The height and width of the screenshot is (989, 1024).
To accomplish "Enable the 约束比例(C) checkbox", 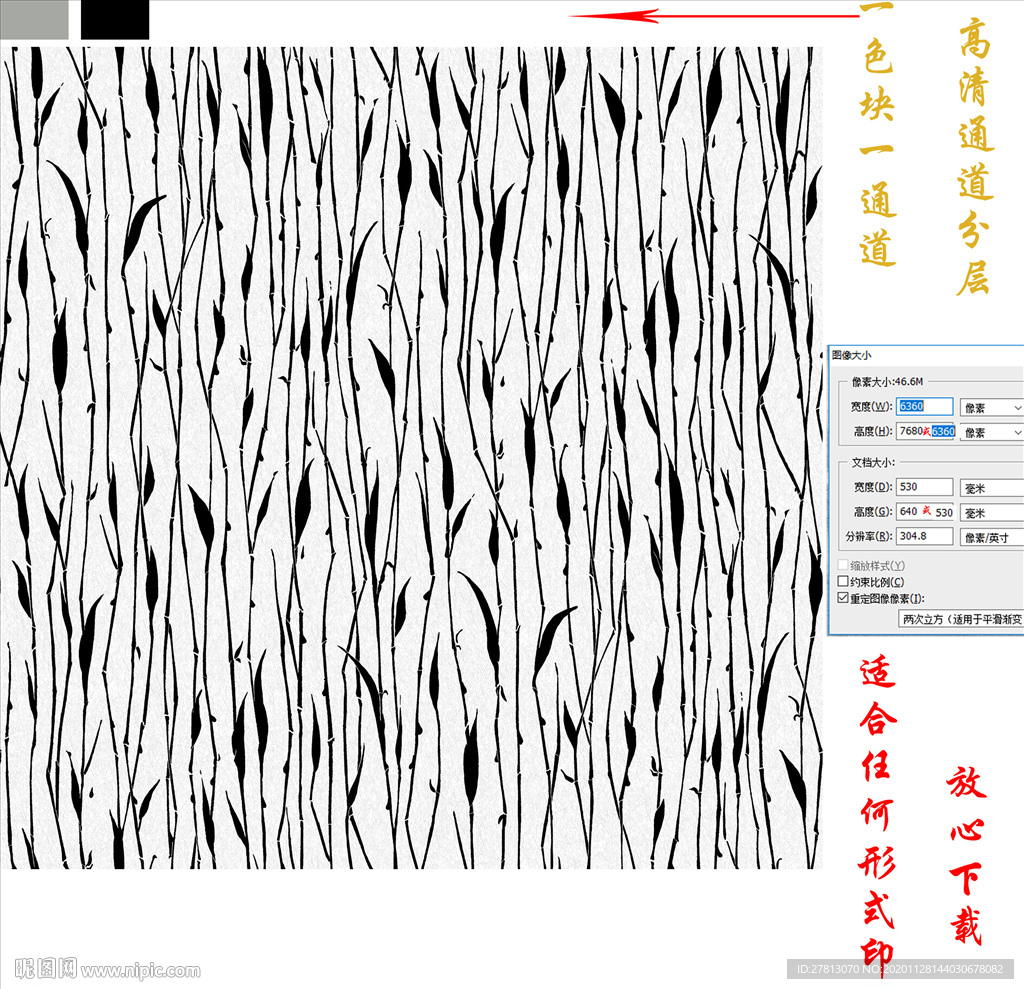I will (x=843, y=581).
